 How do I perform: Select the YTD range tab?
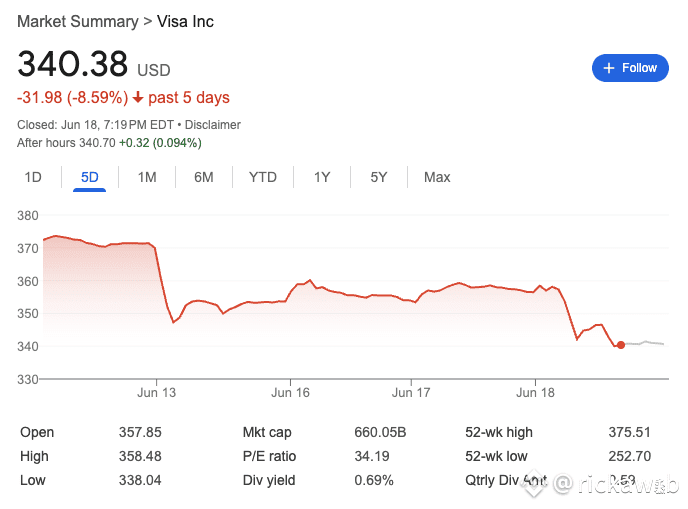[x=263, y=177]
